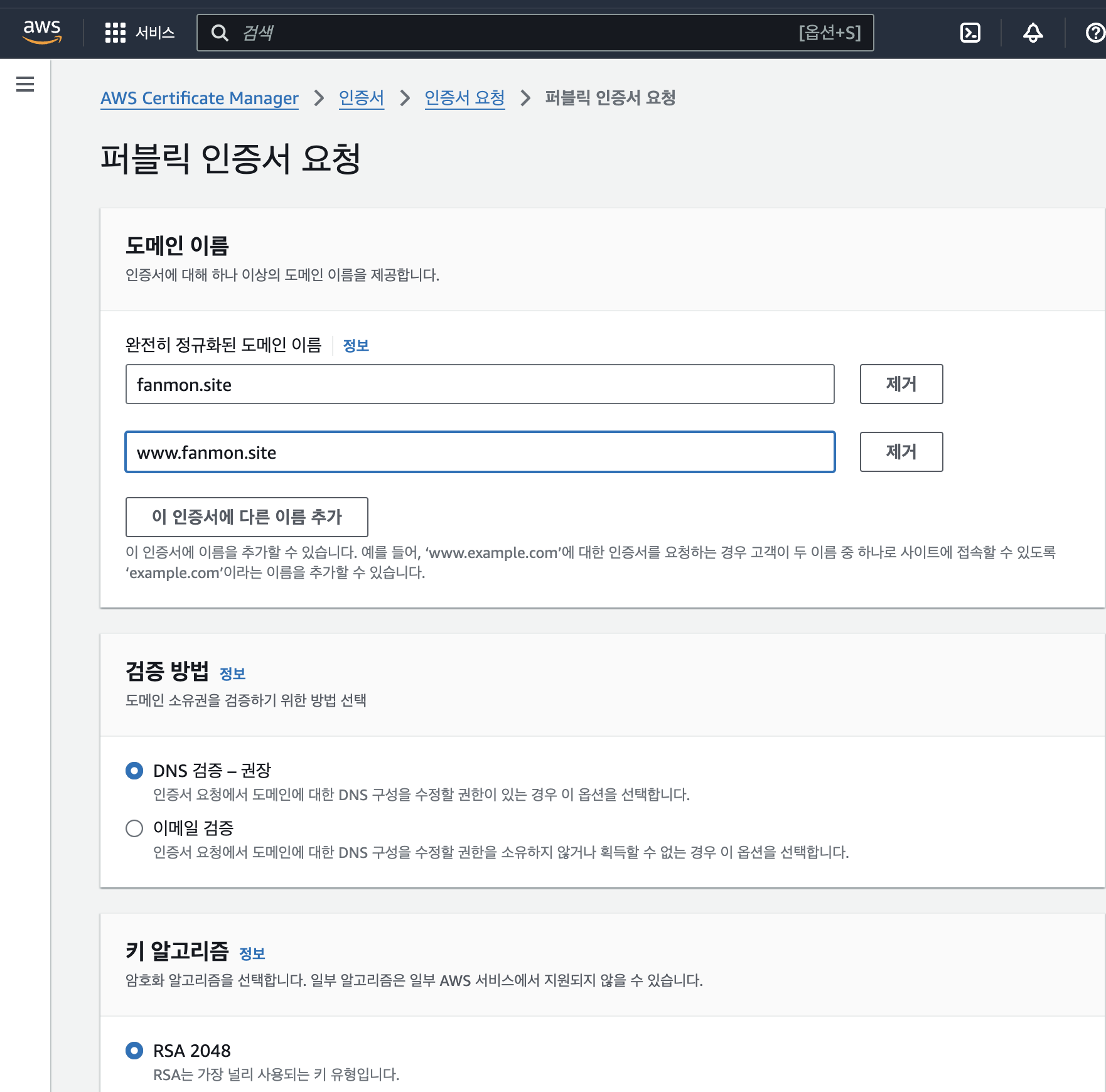Viewport: 1106px width, 1092px height.
Task: Click the search magnifier icon
Action: coord(220,33)
